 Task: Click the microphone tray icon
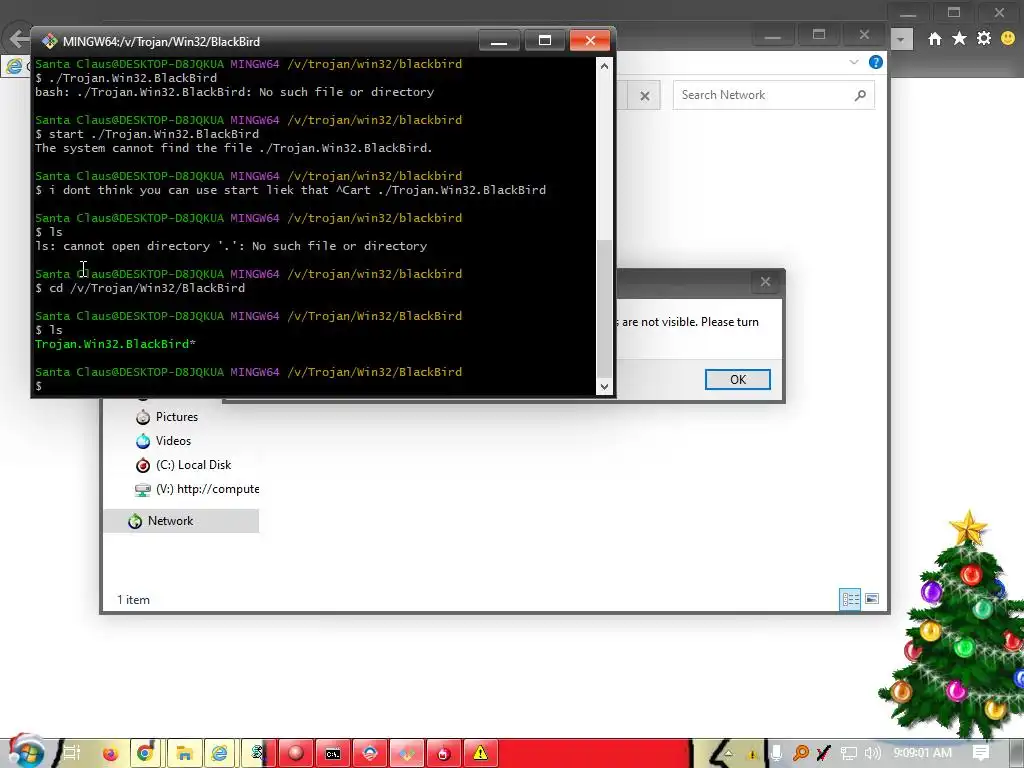click(x=775, y=753)
